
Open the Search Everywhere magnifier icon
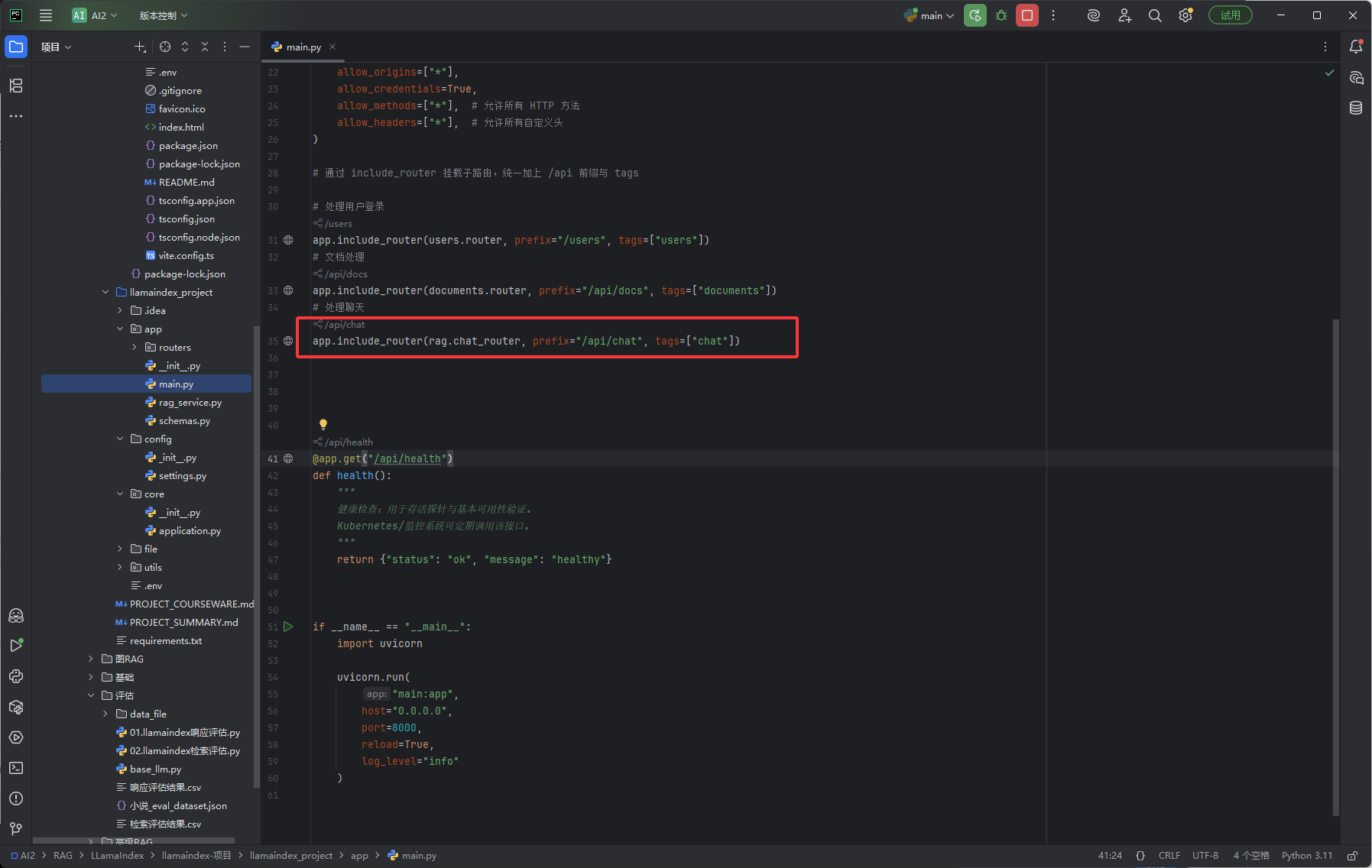point(1155,15)
